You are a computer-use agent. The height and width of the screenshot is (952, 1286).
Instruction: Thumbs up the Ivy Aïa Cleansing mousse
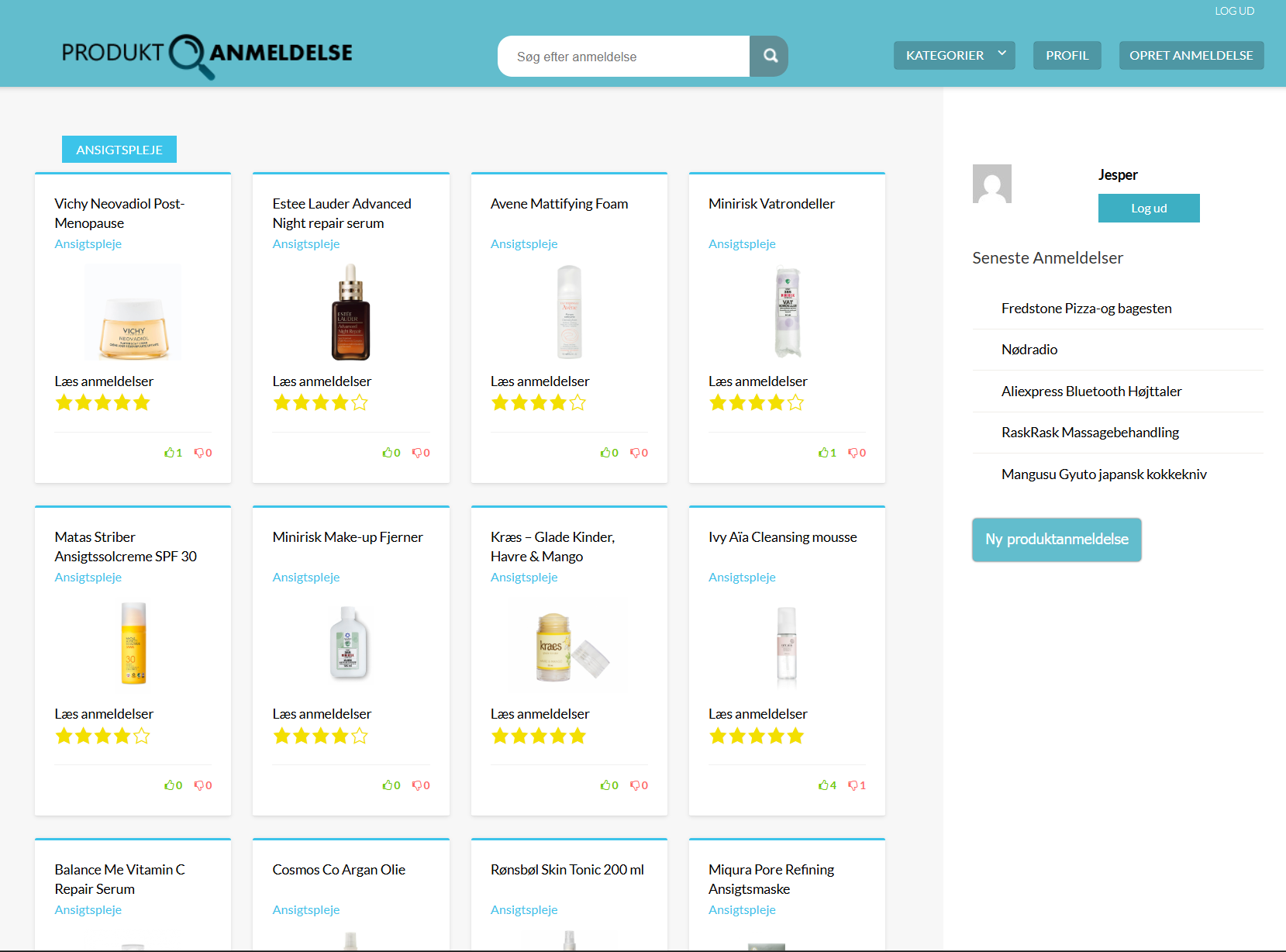823,785
